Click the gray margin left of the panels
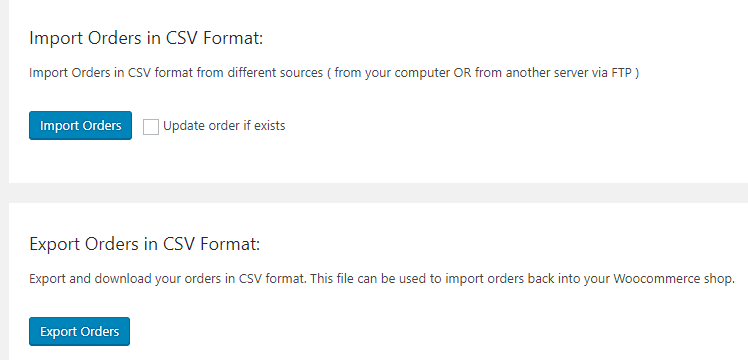 [4, 180]
